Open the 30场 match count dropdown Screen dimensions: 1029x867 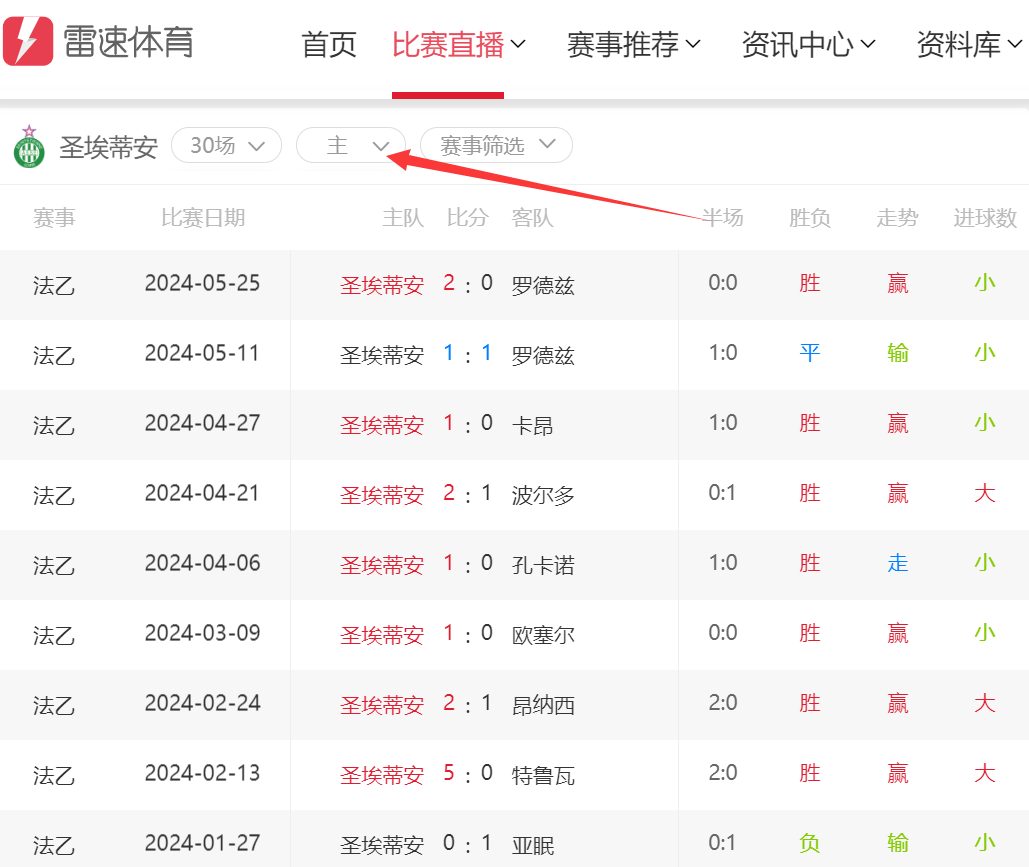pos(228,146)
